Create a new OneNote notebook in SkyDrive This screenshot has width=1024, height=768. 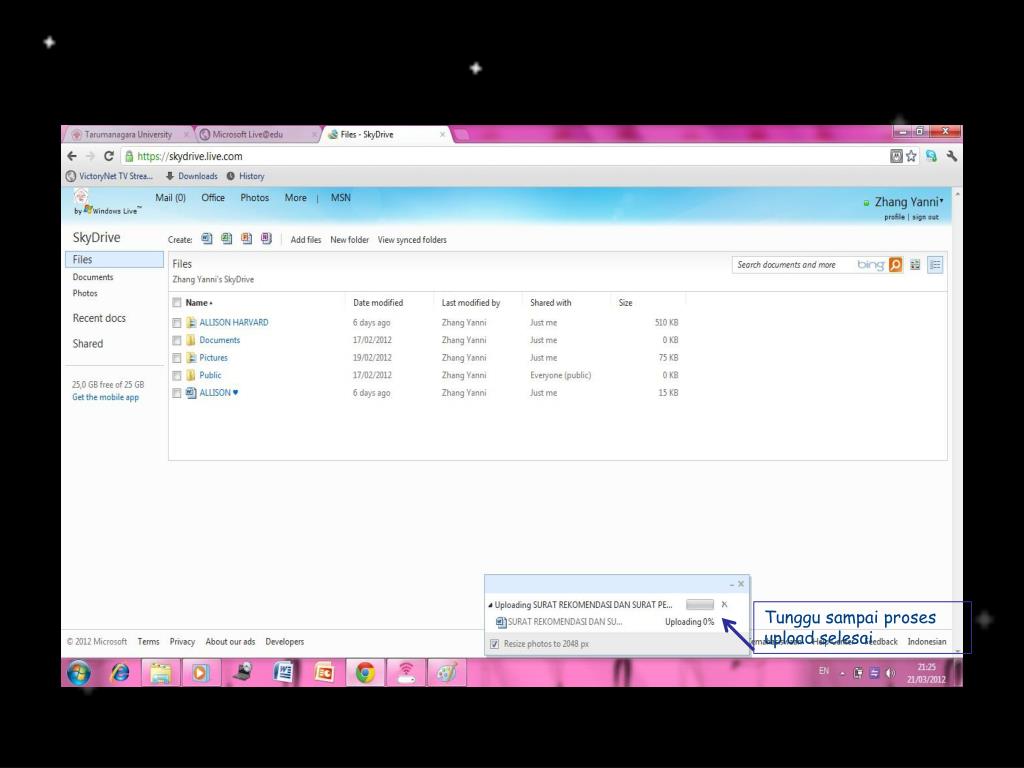(x=266, y=239)
